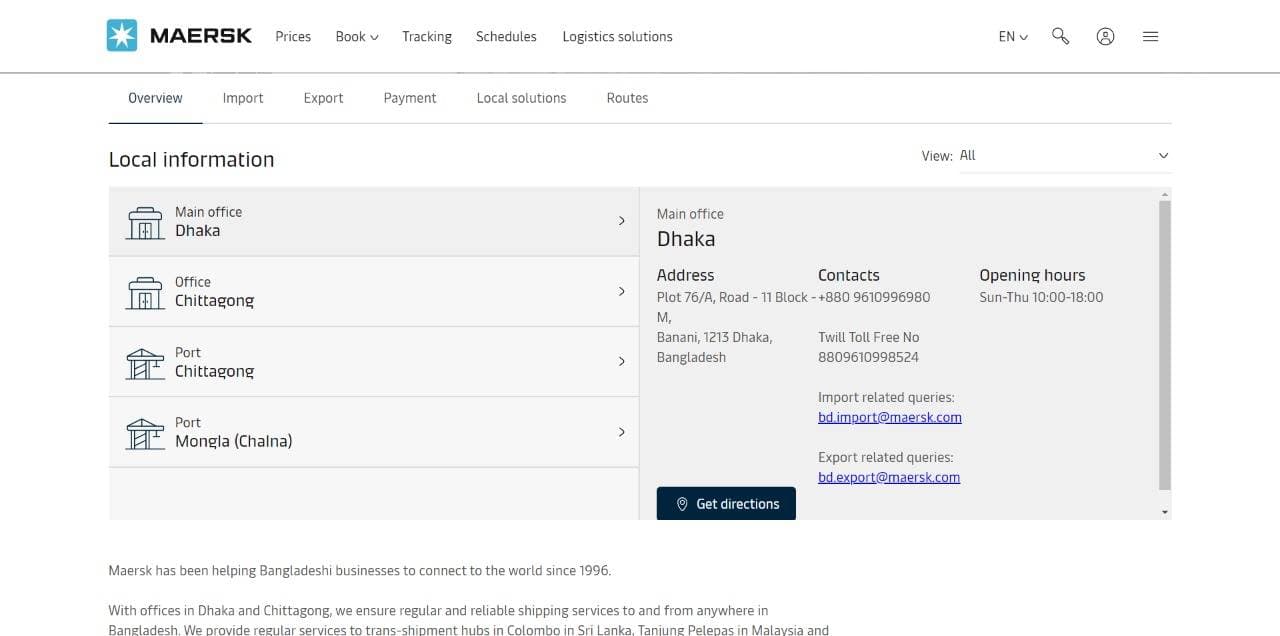The height and width of the screenshot is (636, 1280).
Task: Open bd.export@maersk.com email link
Action: 889,478
